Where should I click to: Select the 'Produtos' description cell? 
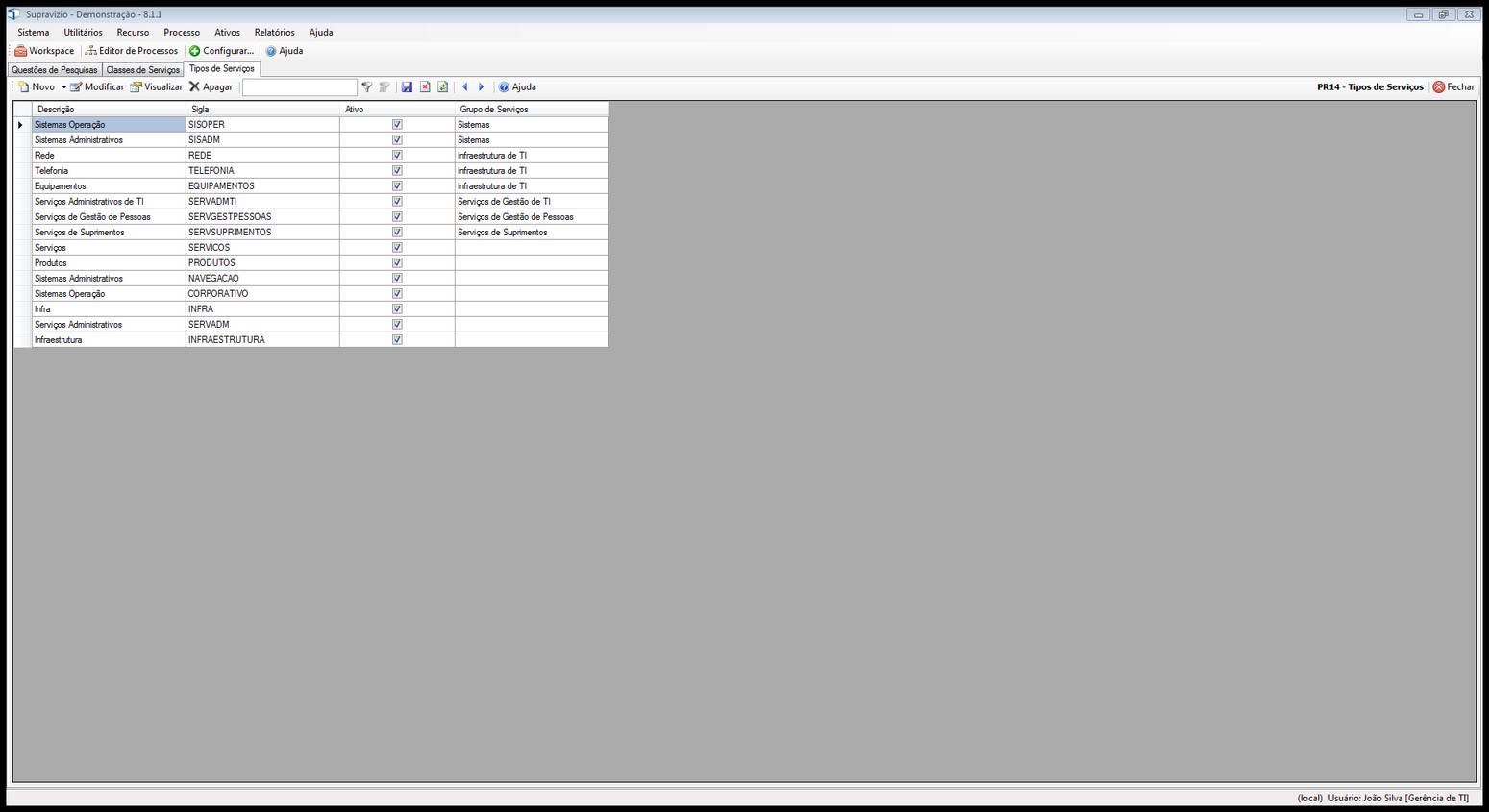109,263
